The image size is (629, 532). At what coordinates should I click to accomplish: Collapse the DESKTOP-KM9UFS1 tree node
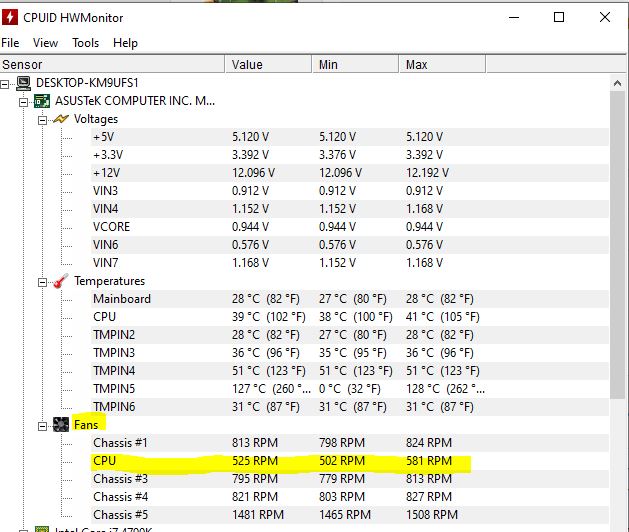tap(5, 84)
